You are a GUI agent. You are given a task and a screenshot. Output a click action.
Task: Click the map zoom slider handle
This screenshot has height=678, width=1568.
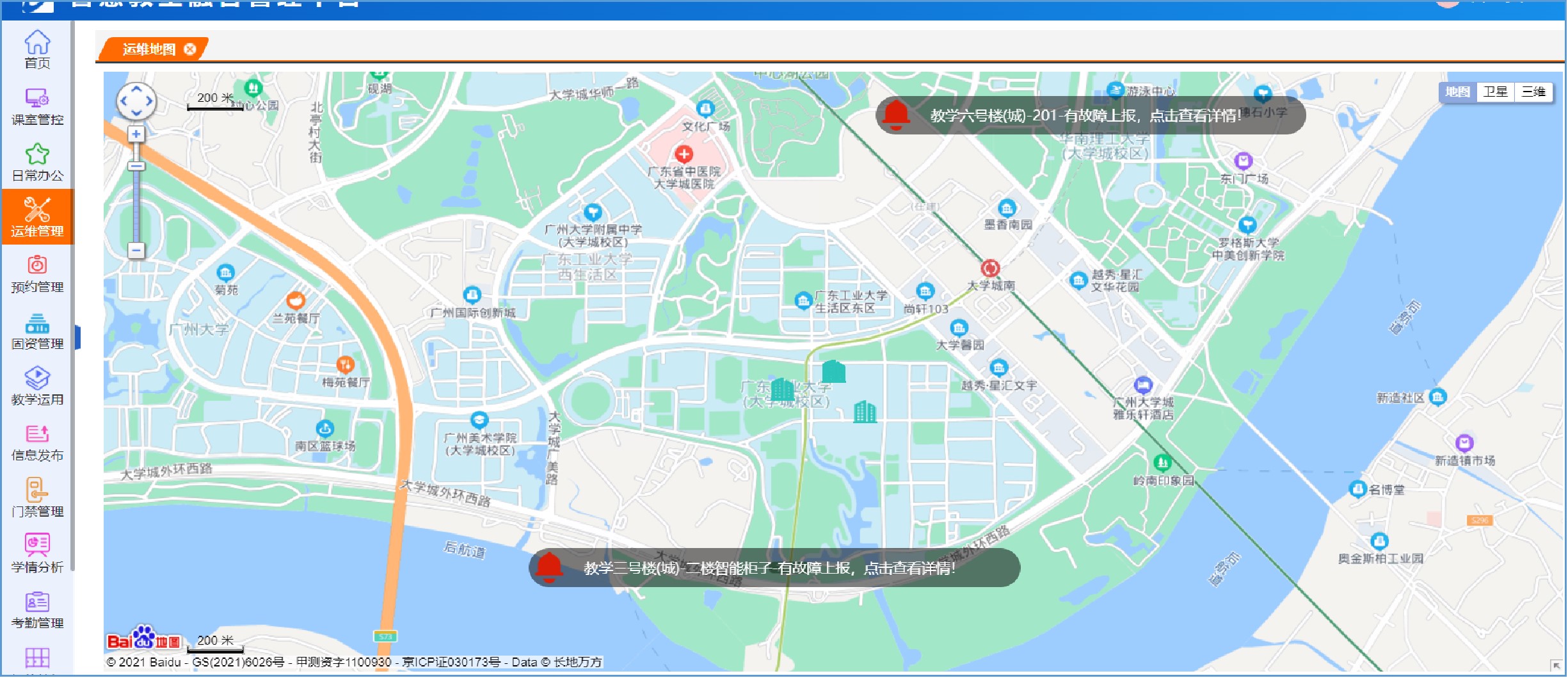tap(136, 166)
